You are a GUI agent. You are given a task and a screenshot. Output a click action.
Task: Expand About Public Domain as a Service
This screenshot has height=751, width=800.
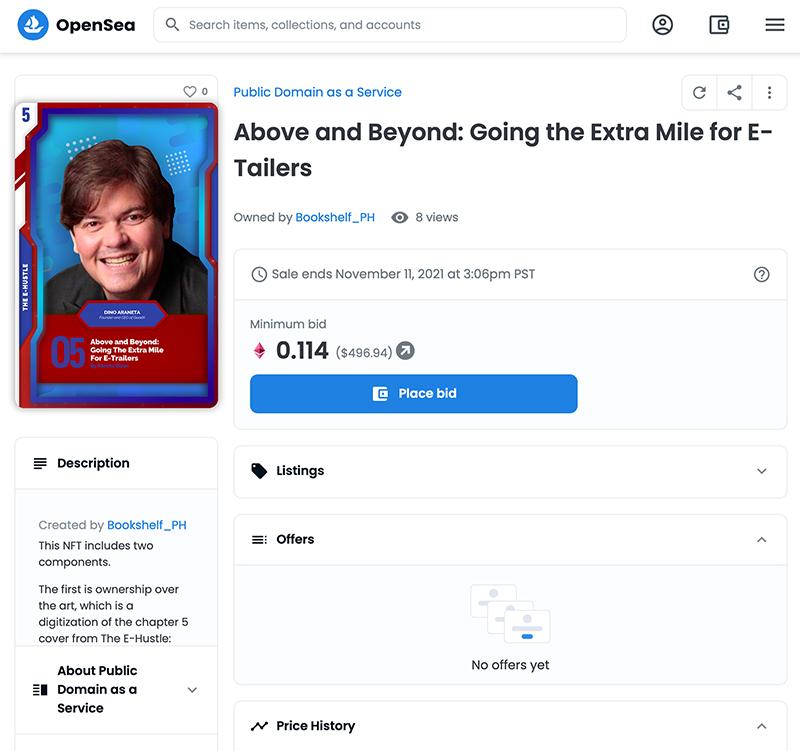coord(192,690)
